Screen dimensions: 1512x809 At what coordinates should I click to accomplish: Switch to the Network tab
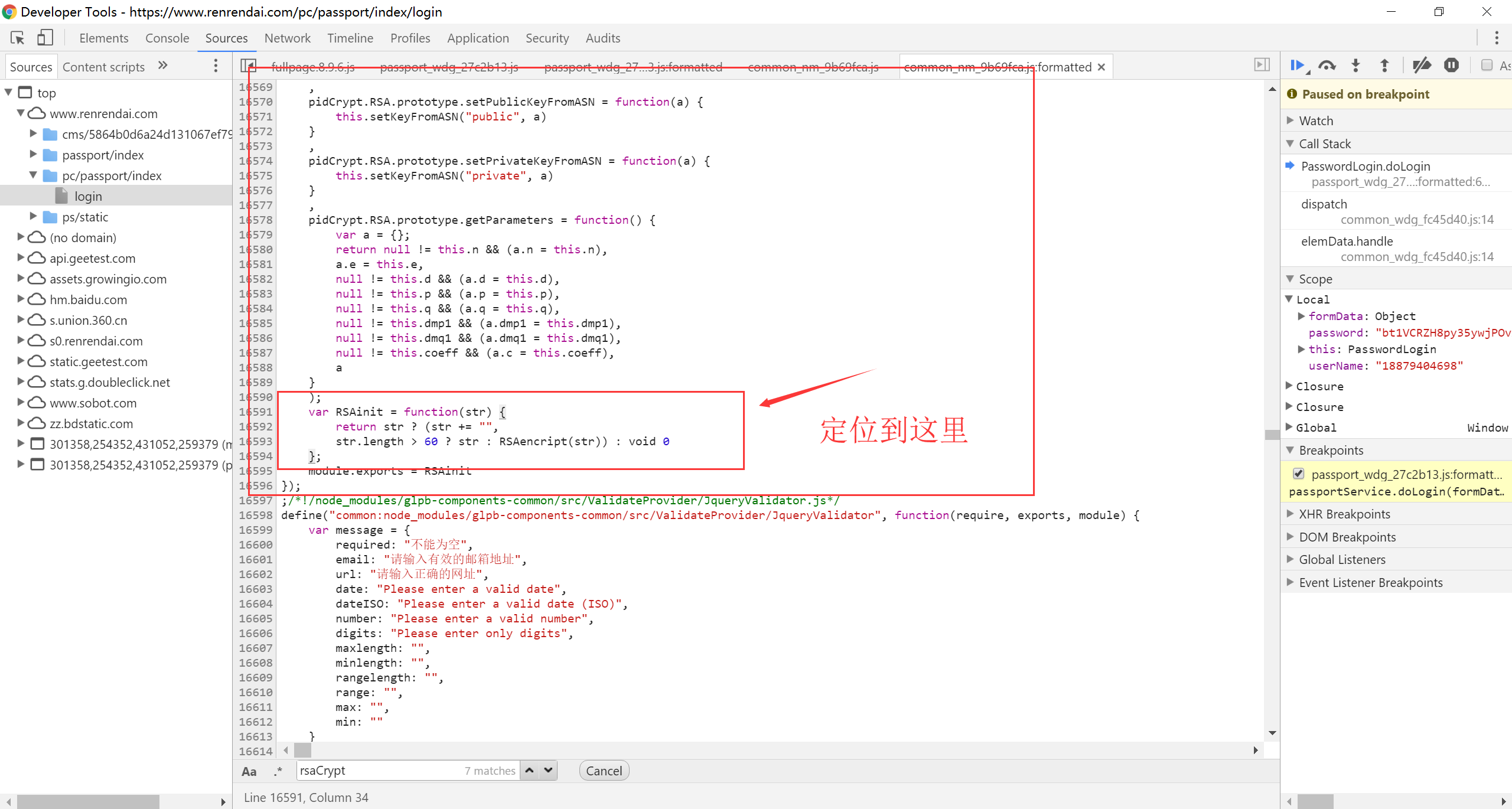287,38
